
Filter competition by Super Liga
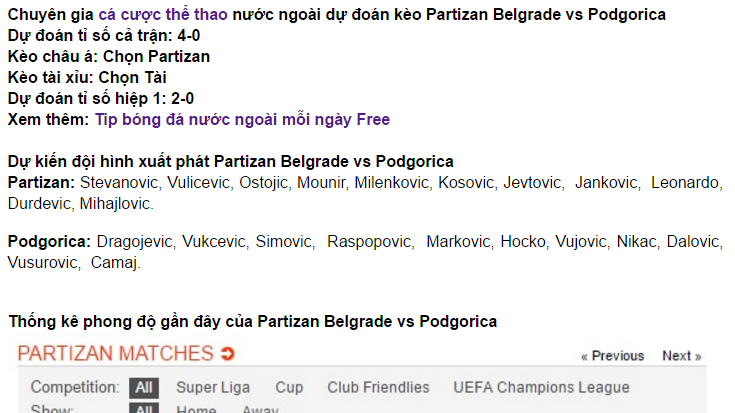click(x=213, y=388)
